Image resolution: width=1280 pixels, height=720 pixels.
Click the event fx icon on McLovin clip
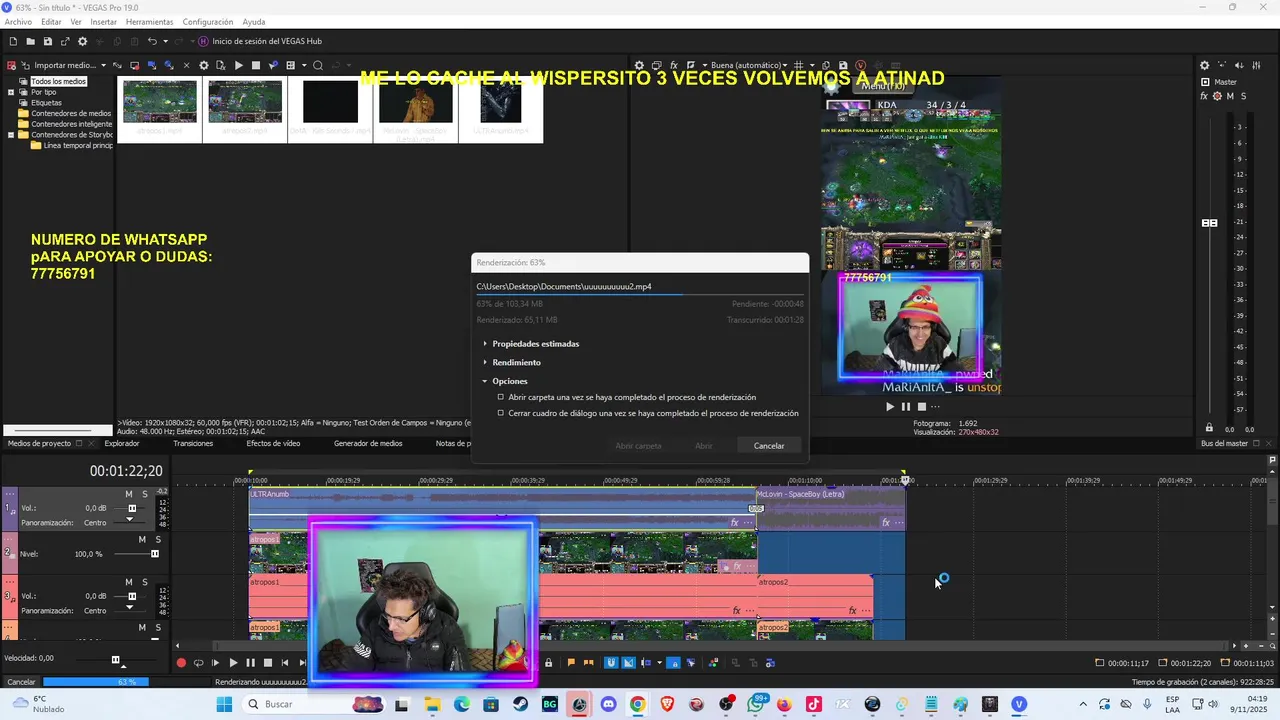[885, 522]
